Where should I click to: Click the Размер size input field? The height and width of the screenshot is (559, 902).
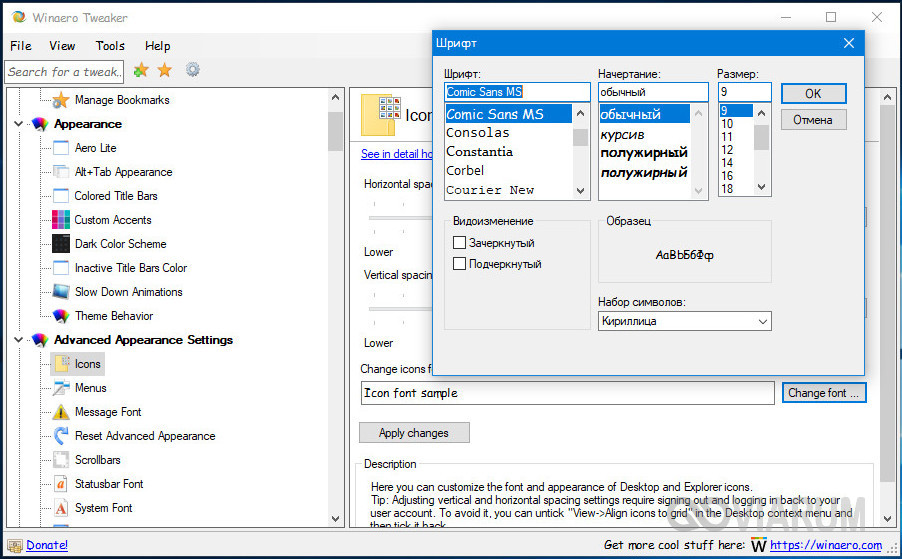744,92
